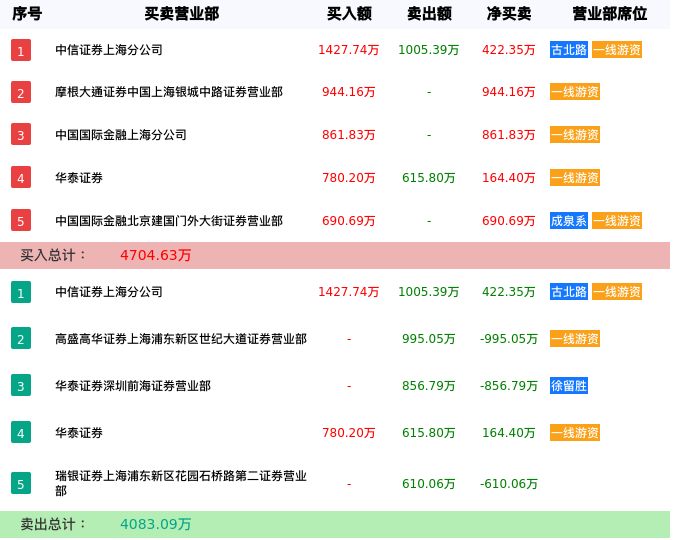Image resolution: width=676 pixels, height=540 pixels.
Task: Click red rank badge number 5
Action: click(21, 221)
